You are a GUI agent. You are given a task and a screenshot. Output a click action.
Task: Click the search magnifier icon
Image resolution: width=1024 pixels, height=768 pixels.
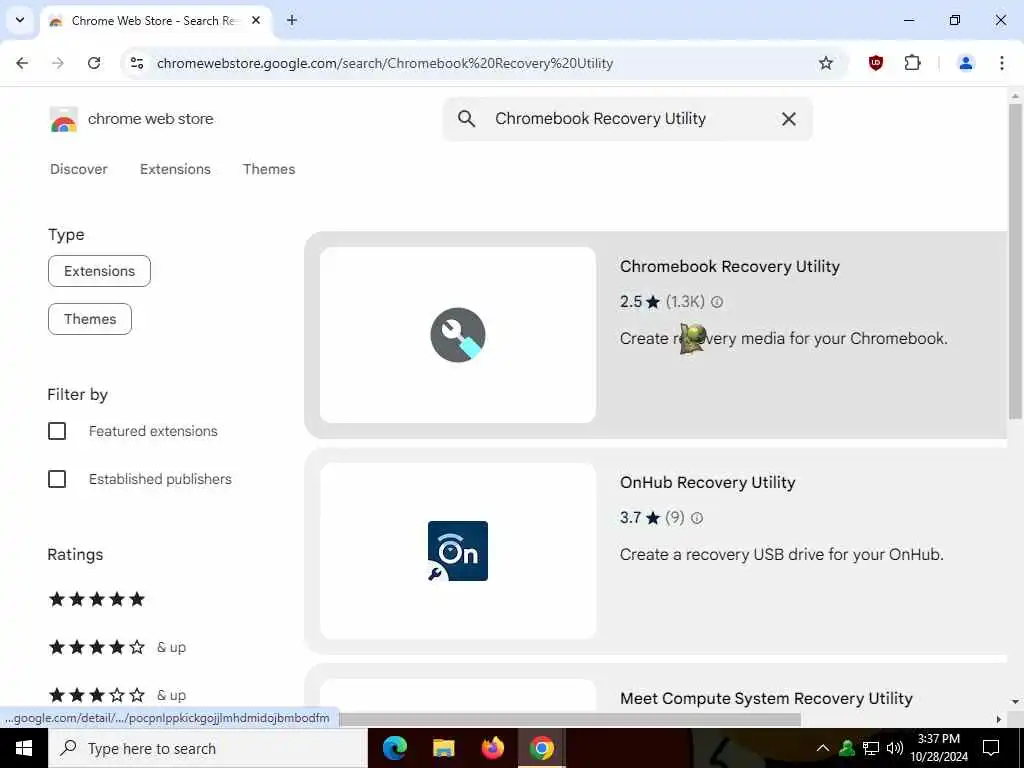pyautogui.click(x=466, y=119)
